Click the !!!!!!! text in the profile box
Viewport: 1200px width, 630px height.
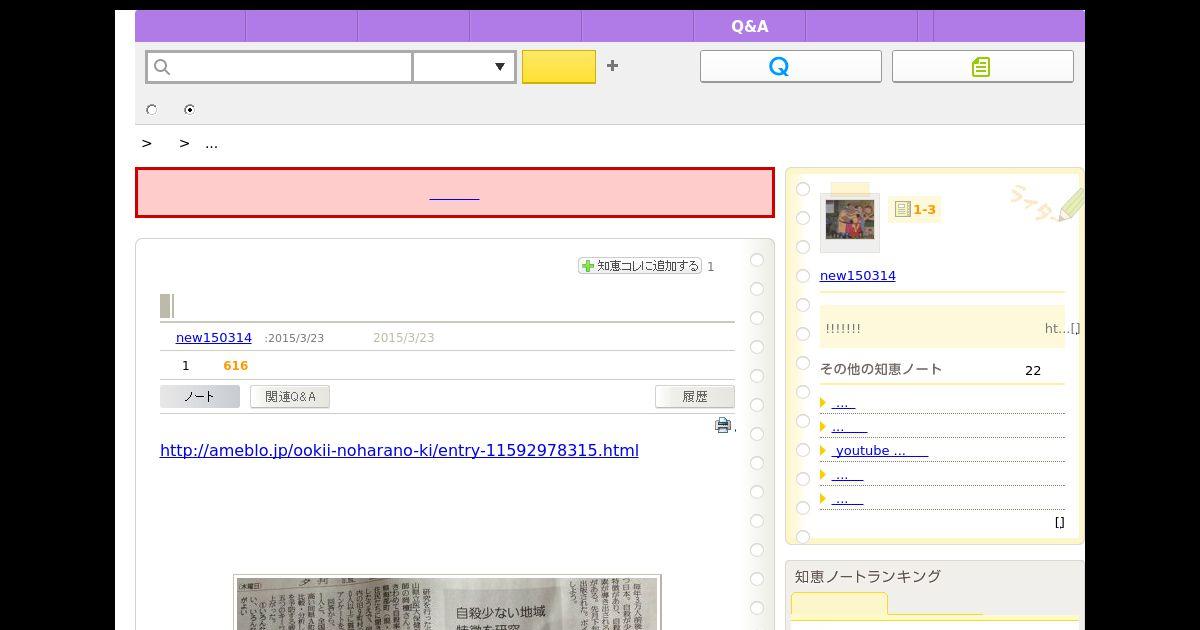pyautogui.click(x=843, y=328)
